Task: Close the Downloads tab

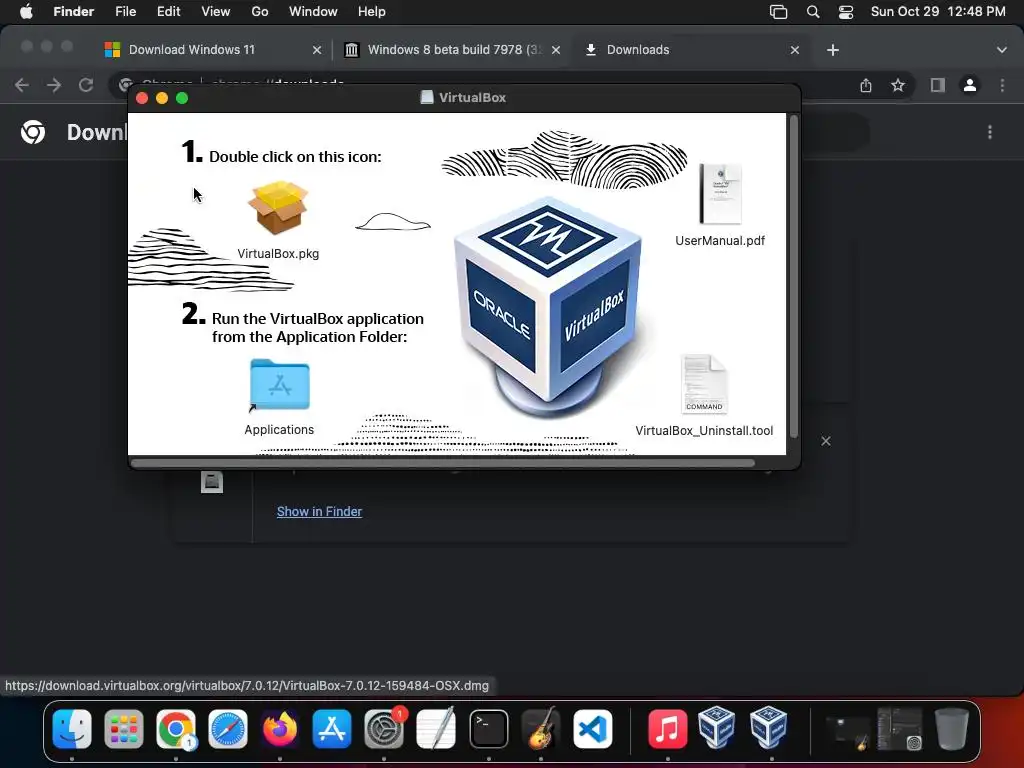Action: (x=795, y=50)
